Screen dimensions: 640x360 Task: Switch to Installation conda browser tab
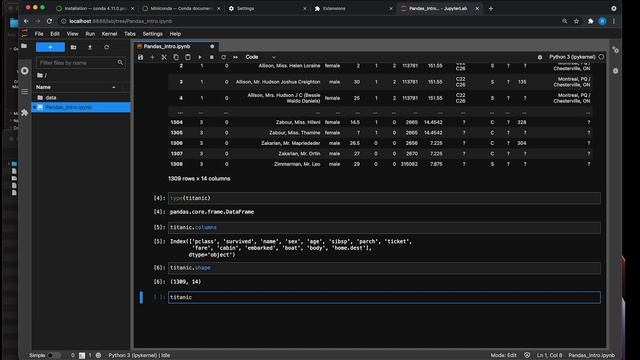tap(96, 9)
